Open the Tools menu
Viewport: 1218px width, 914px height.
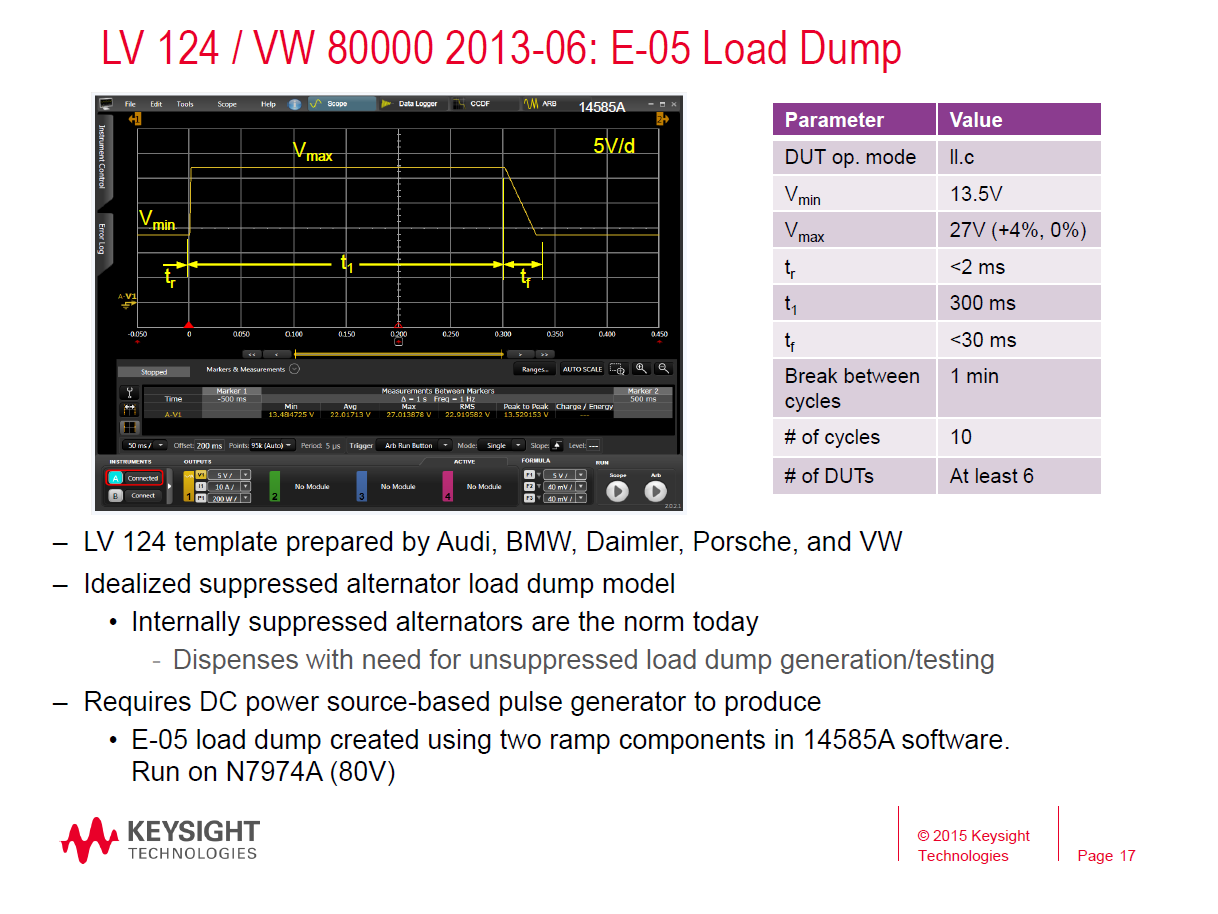tap(185, 104)
